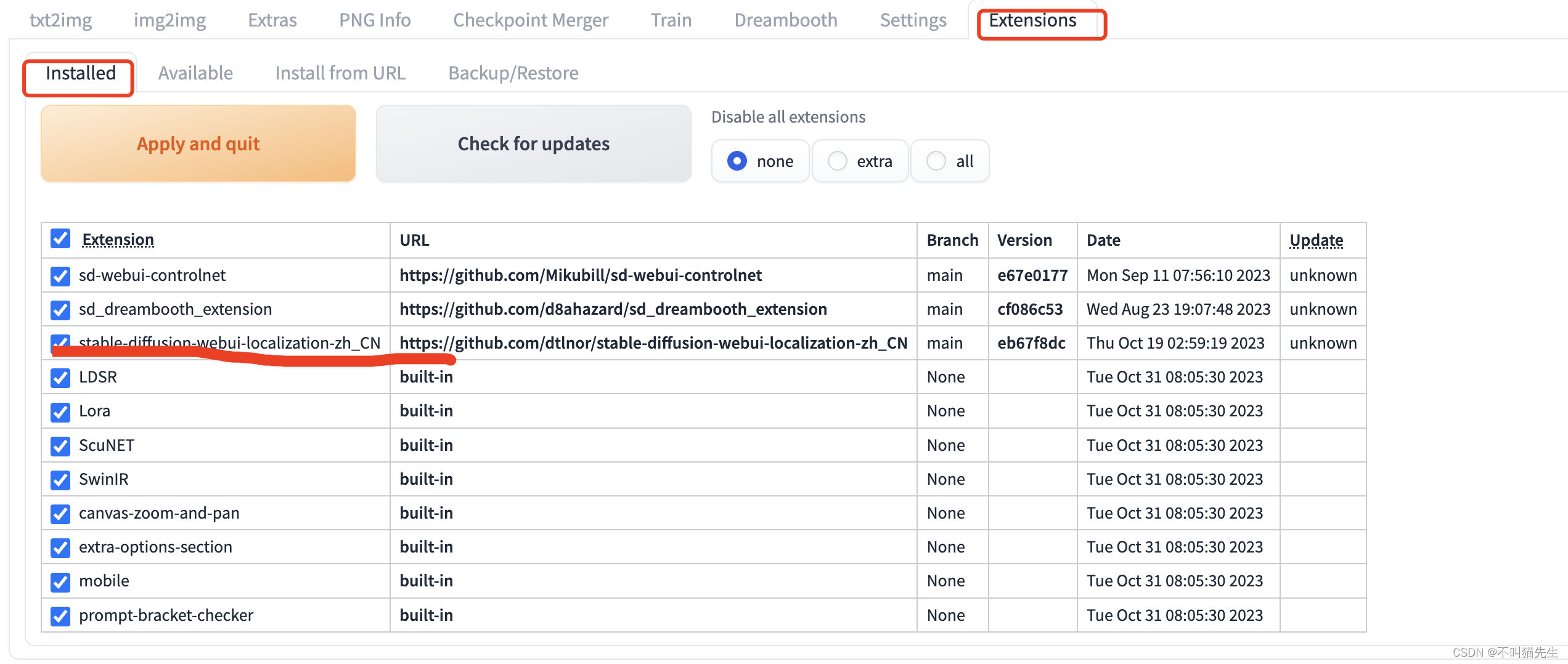
Task: Uncheck the sd-webui-controlnet extension checkbox
Action: (x=60, y=276)
